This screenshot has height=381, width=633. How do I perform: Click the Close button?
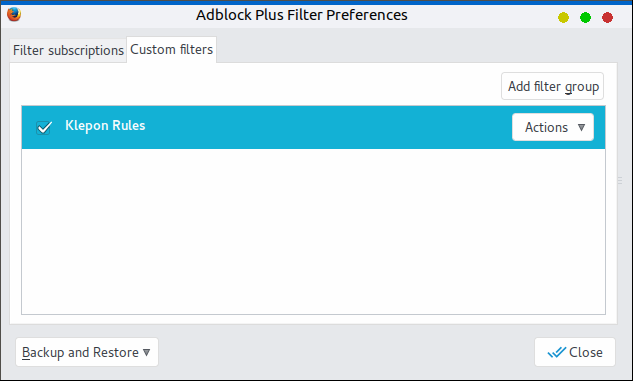(575, 352)
